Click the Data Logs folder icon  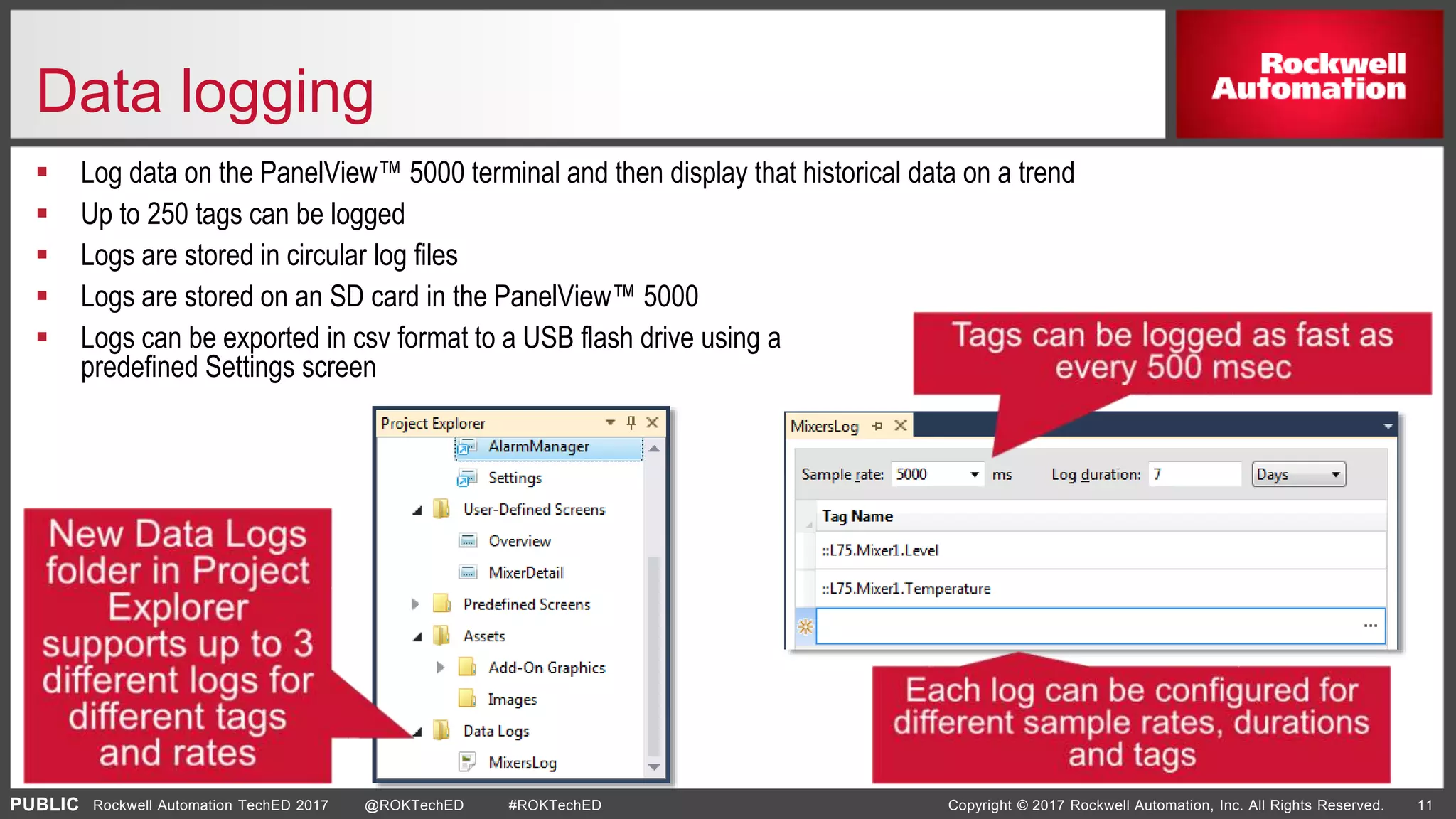441,730
